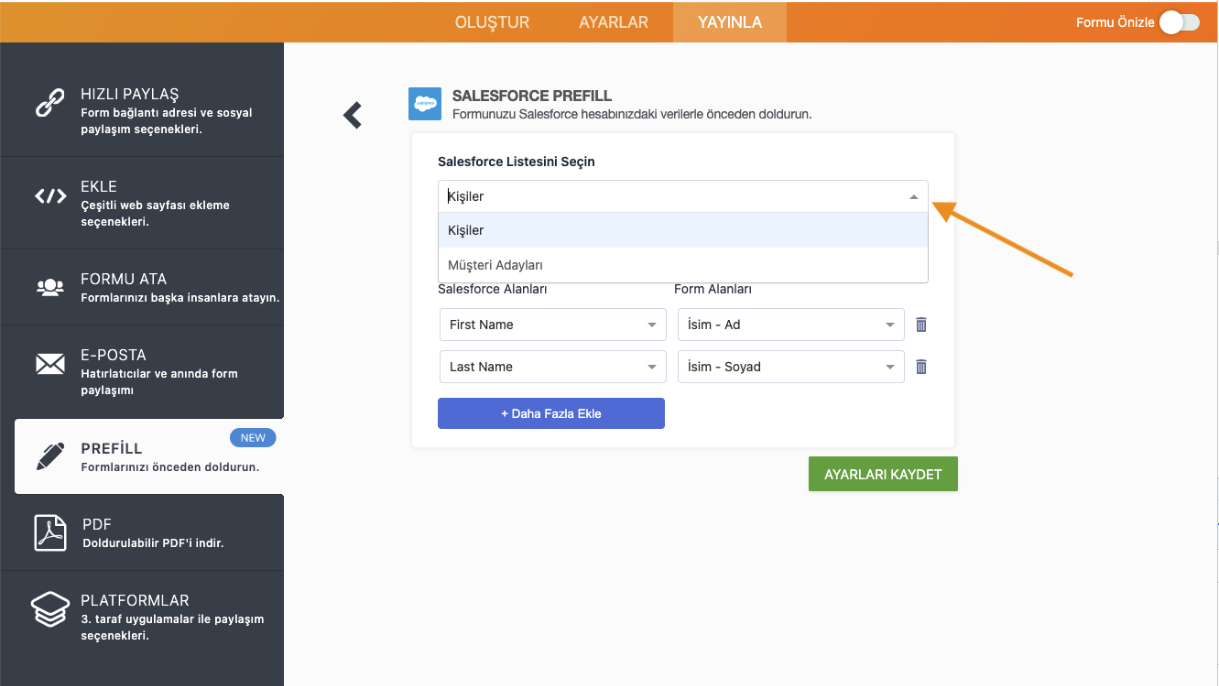Click the layers icon for Platformlar
This screenshot has height=686, width=1219.
(50, 609)
